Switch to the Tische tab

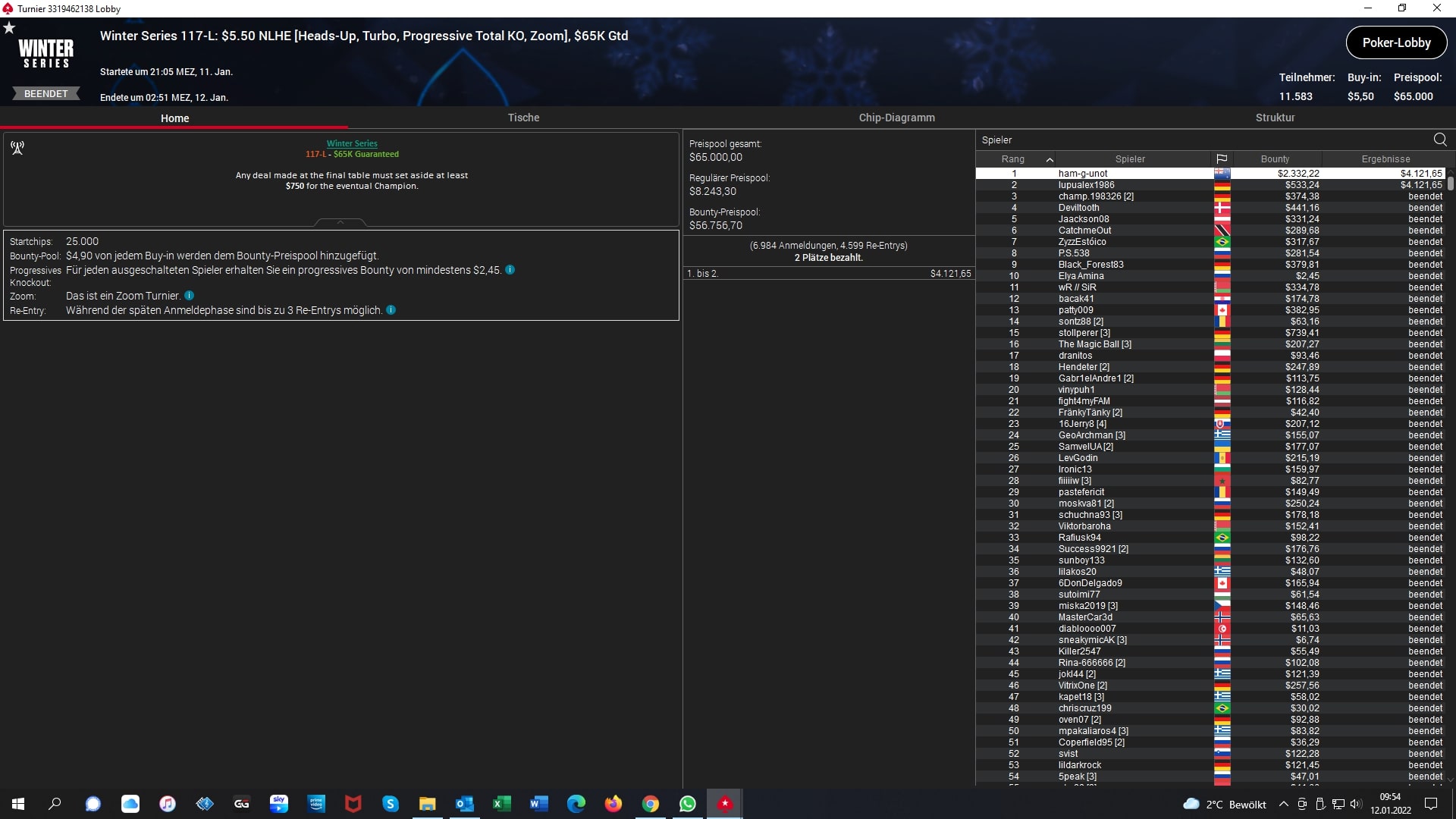click(x=523, y=118)
